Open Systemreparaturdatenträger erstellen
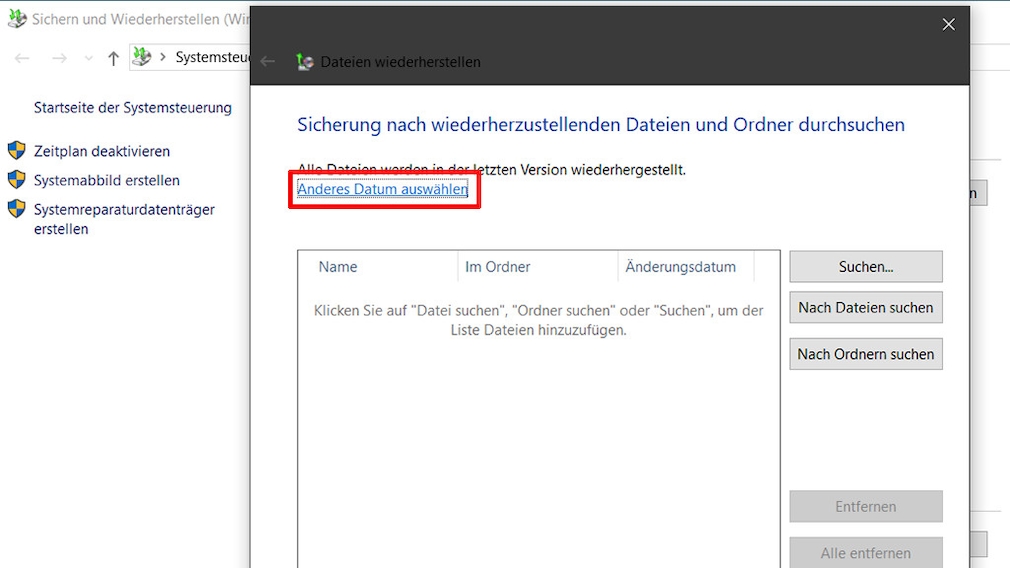1010x568 pixels. tap(124, 219)
